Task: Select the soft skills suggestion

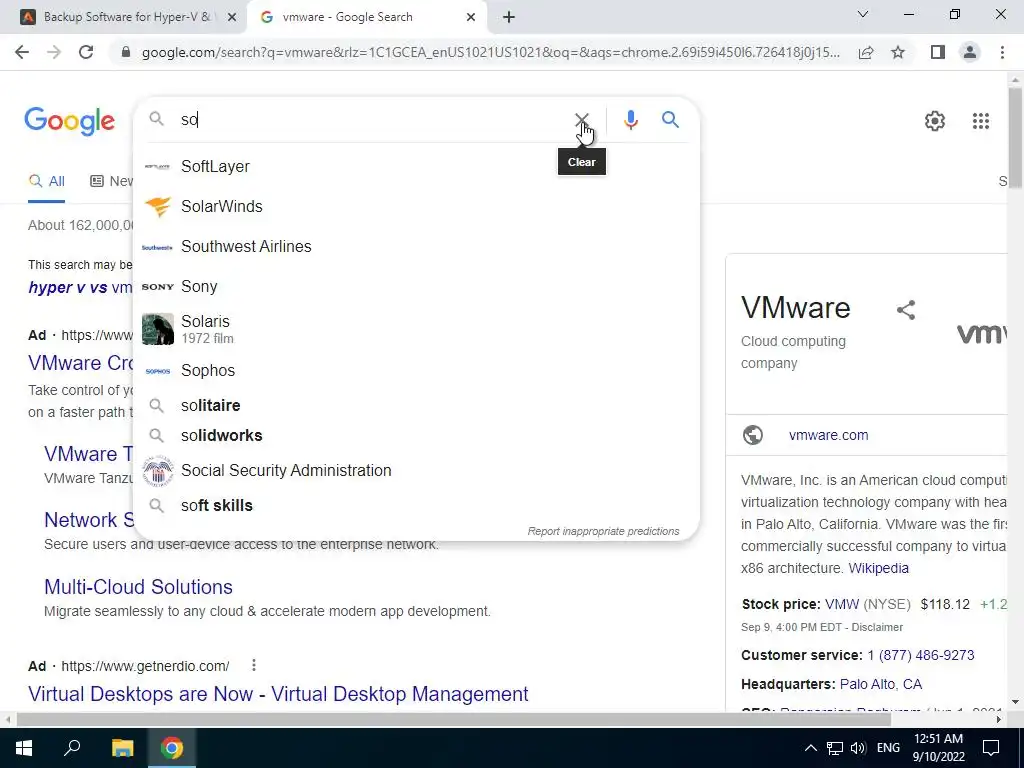Action: 416,505
